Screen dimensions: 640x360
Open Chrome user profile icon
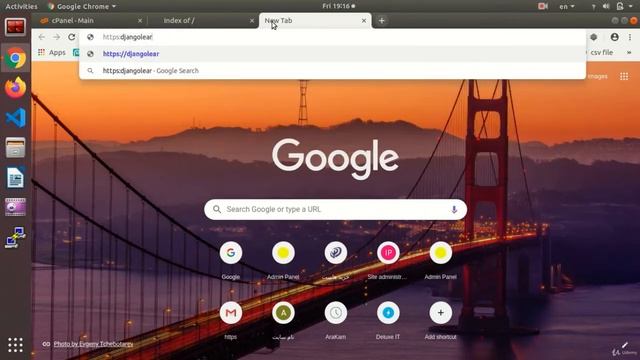pyautogui.click(x=614, y=37)
